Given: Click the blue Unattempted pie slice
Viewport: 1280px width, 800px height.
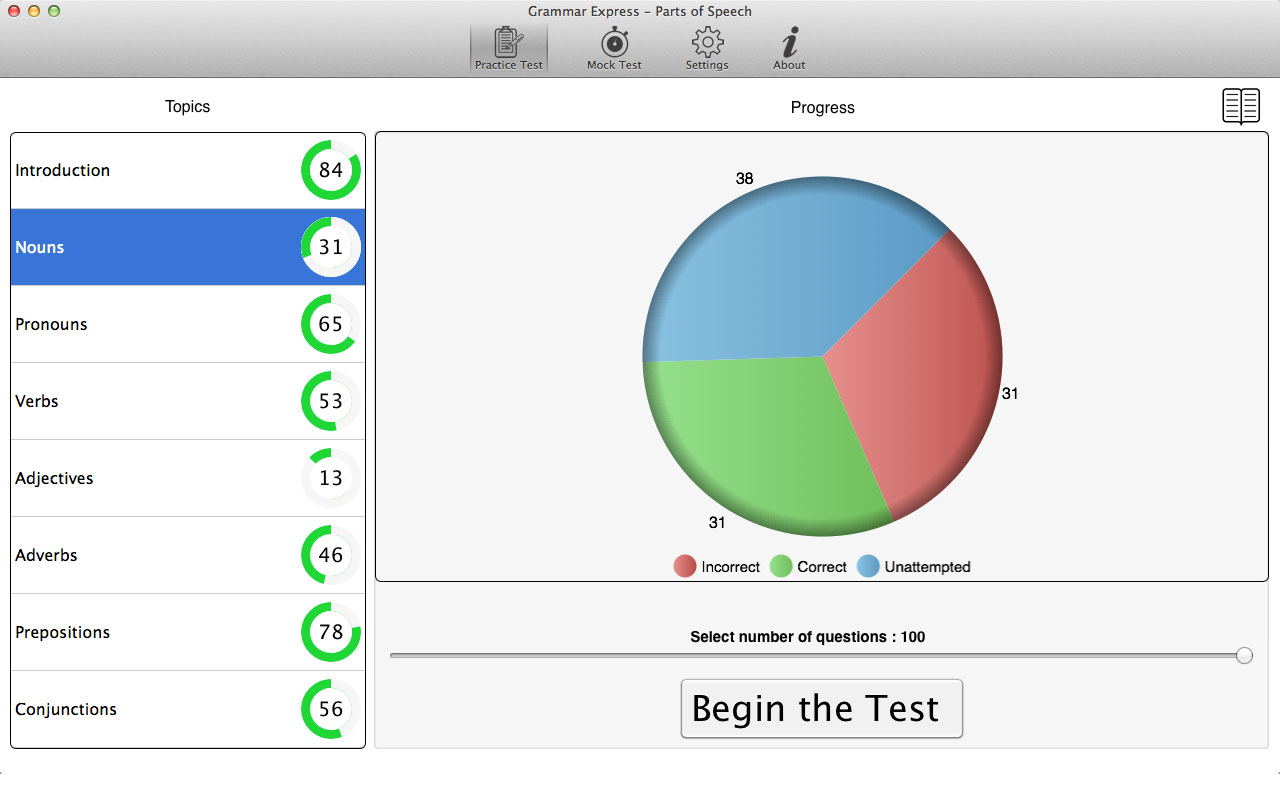Looking at the screenshot, I should pyautogui.click(x=780, y=270).
